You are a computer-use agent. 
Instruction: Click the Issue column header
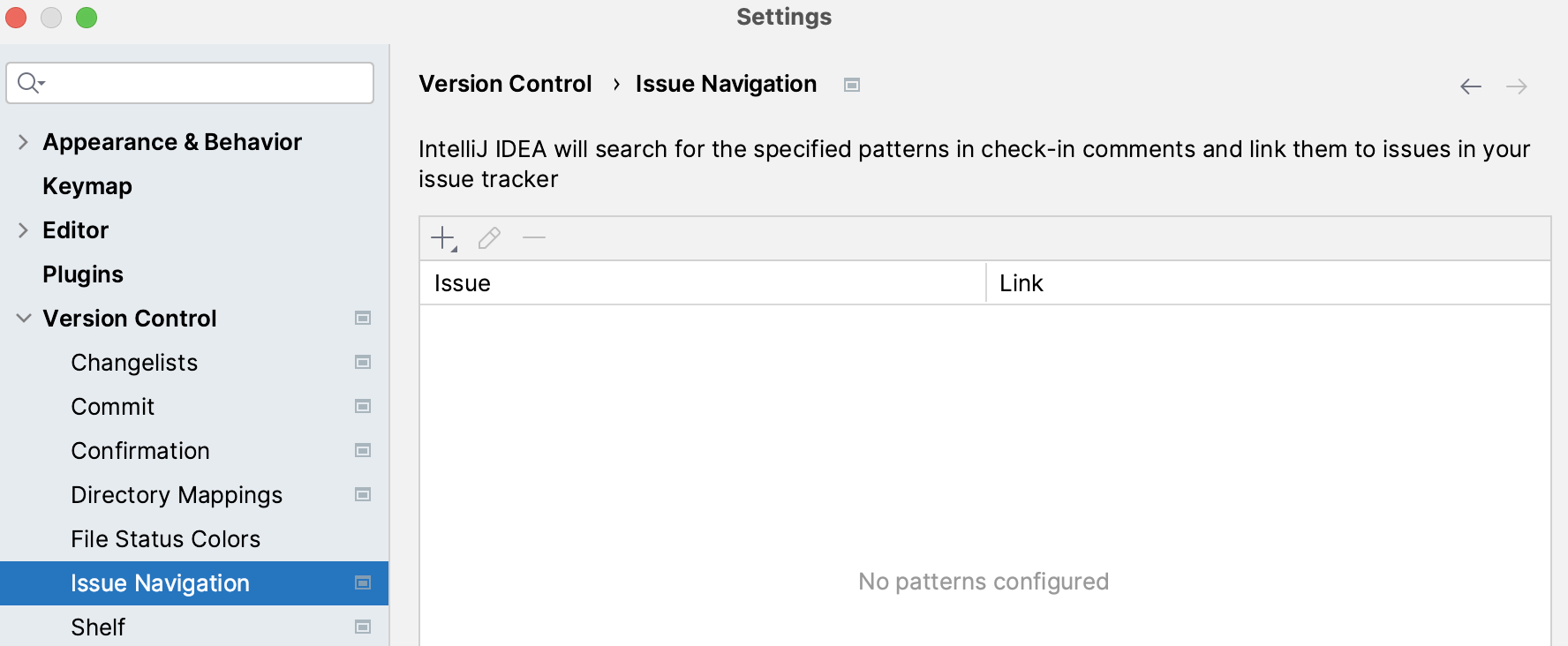coord(462,282)
